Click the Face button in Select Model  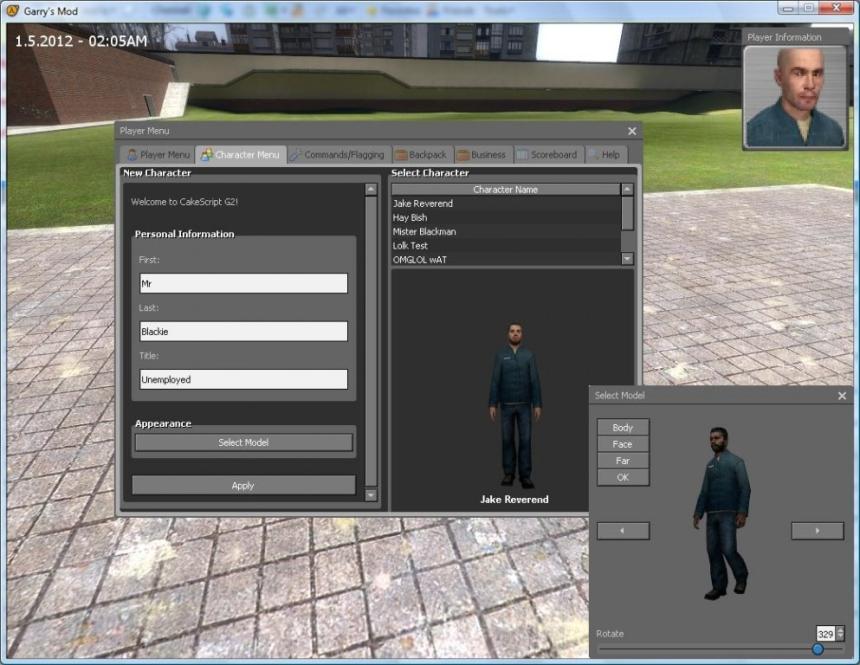(x=623, y=444)
